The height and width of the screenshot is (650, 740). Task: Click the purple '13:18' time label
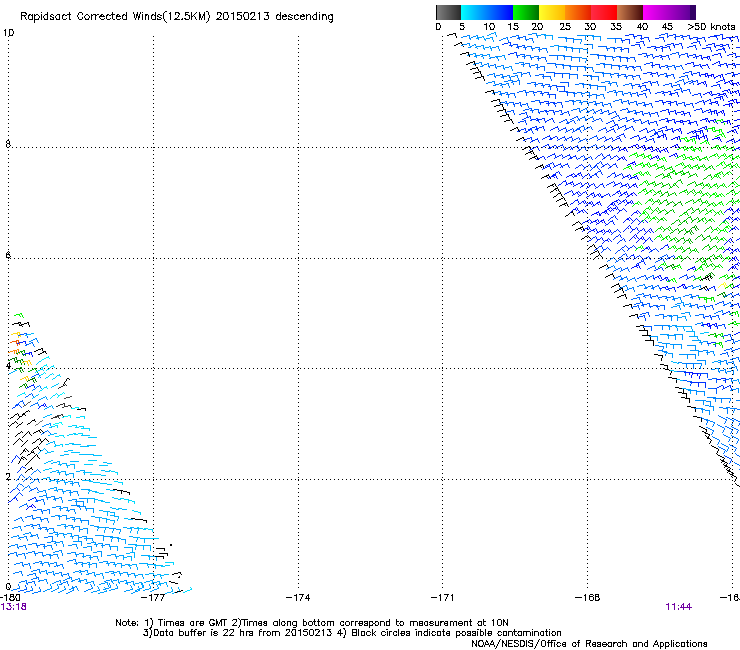tap(14, 607)
